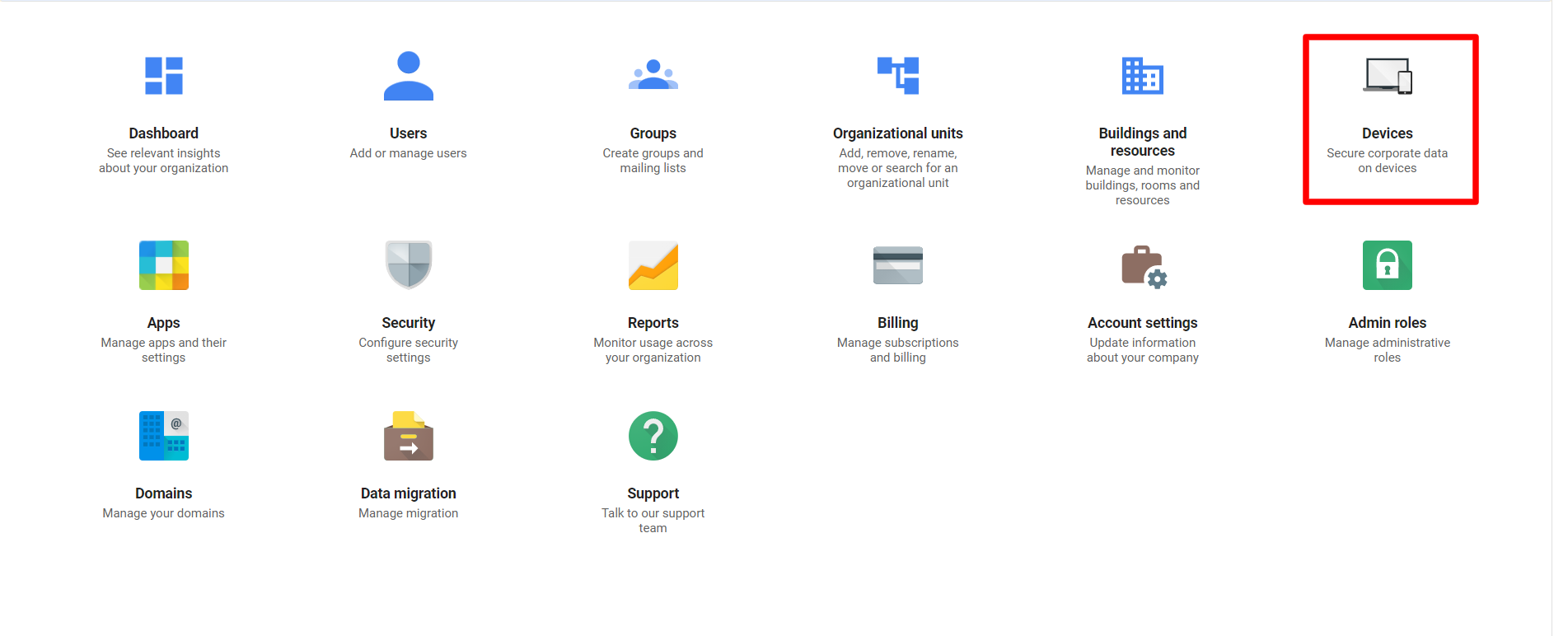Select the Billing credit card icon
The width and height of the screenshot is (1568, 636).
(898, 265)
